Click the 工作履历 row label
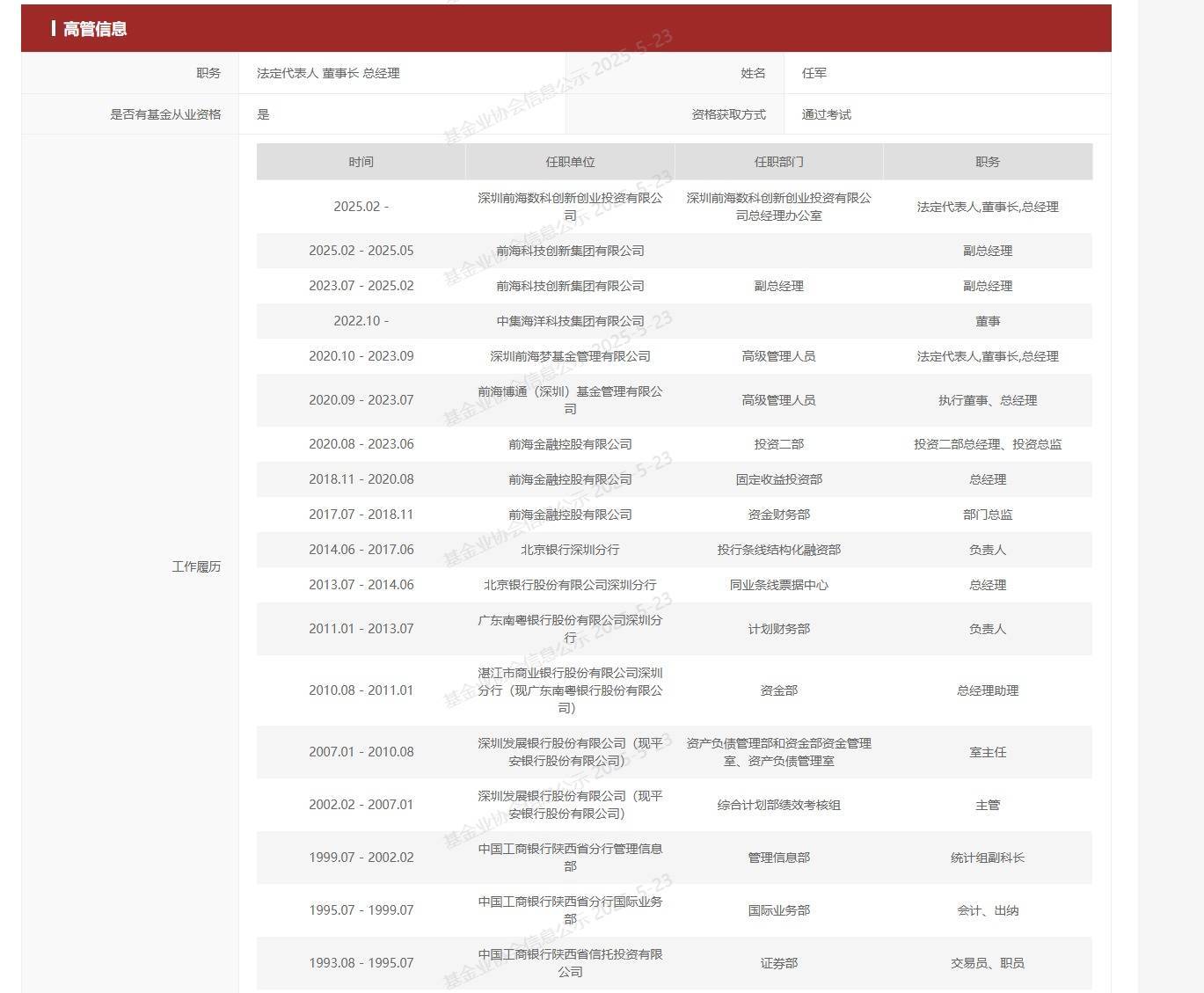Screen dimensions: 1204x993 pos(196,566)
